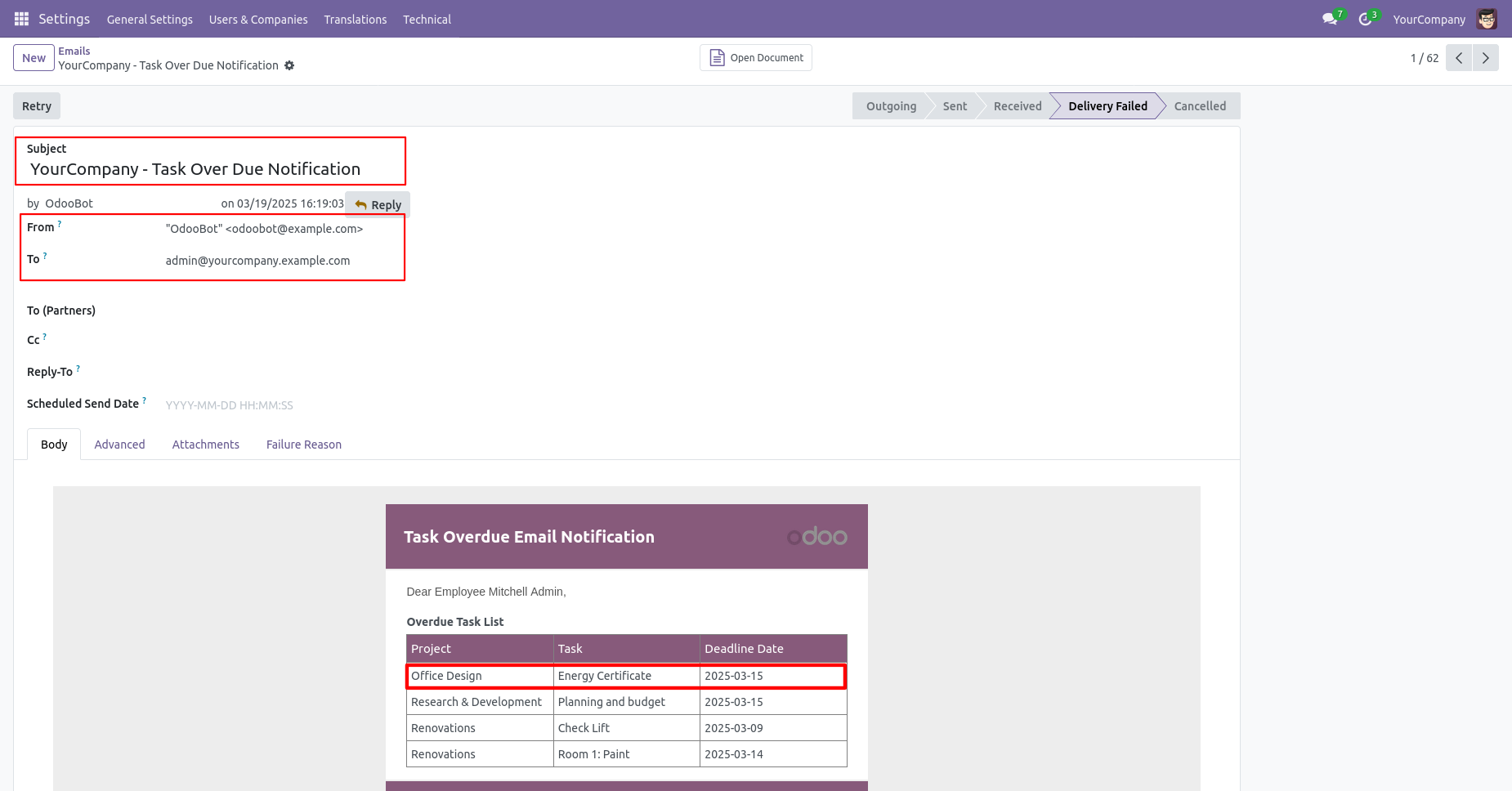
Task: Click the record pager 1 / 62
Action: coord(1424,58)
